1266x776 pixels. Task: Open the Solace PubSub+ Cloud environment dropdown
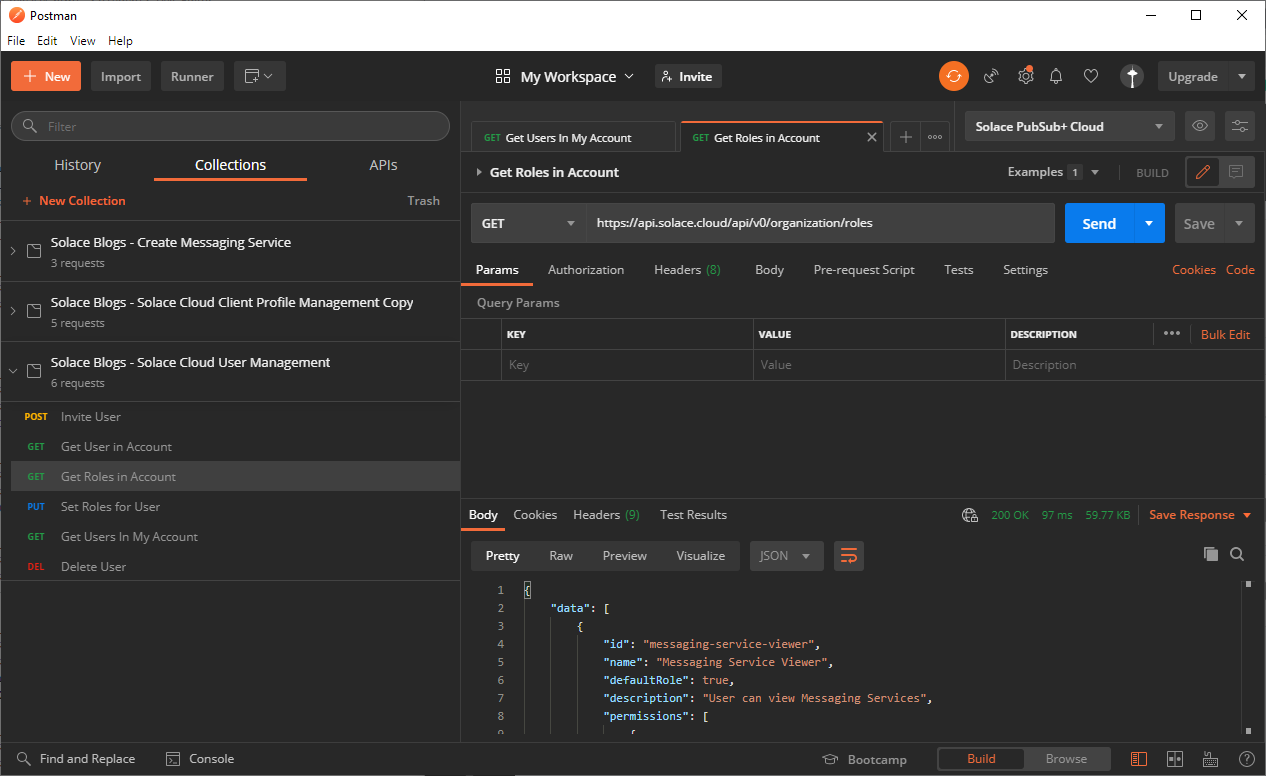click(x=1069, y=126)
